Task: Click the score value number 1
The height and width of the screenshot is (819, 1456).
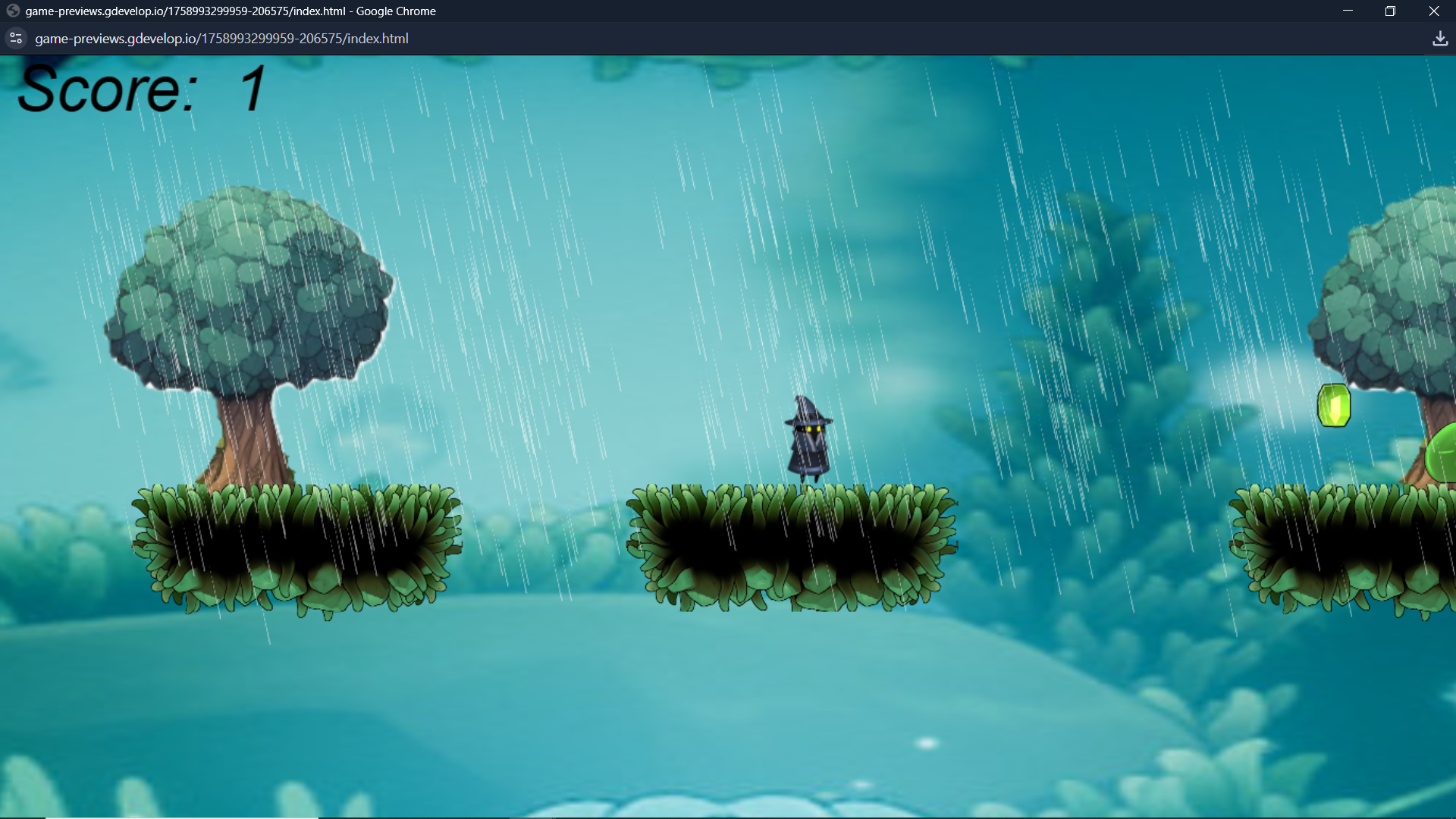Action: (x=253, y=89)
